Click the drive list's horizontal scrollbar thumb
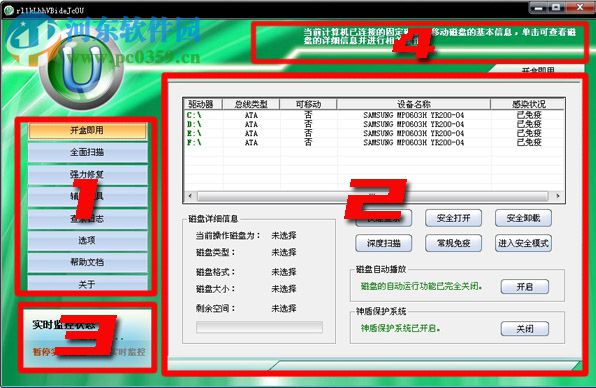The height and width of the screenshot is (388, 596). pyautogui.click(x=372, y=196)
